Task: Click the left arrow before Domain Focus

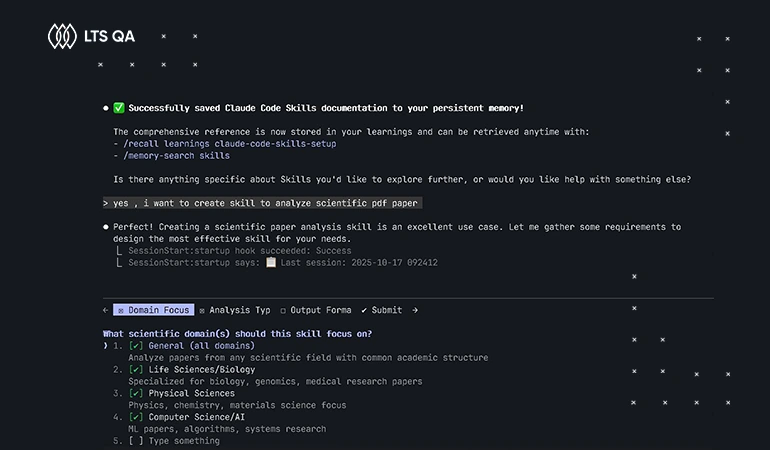Action: point(106,310)
